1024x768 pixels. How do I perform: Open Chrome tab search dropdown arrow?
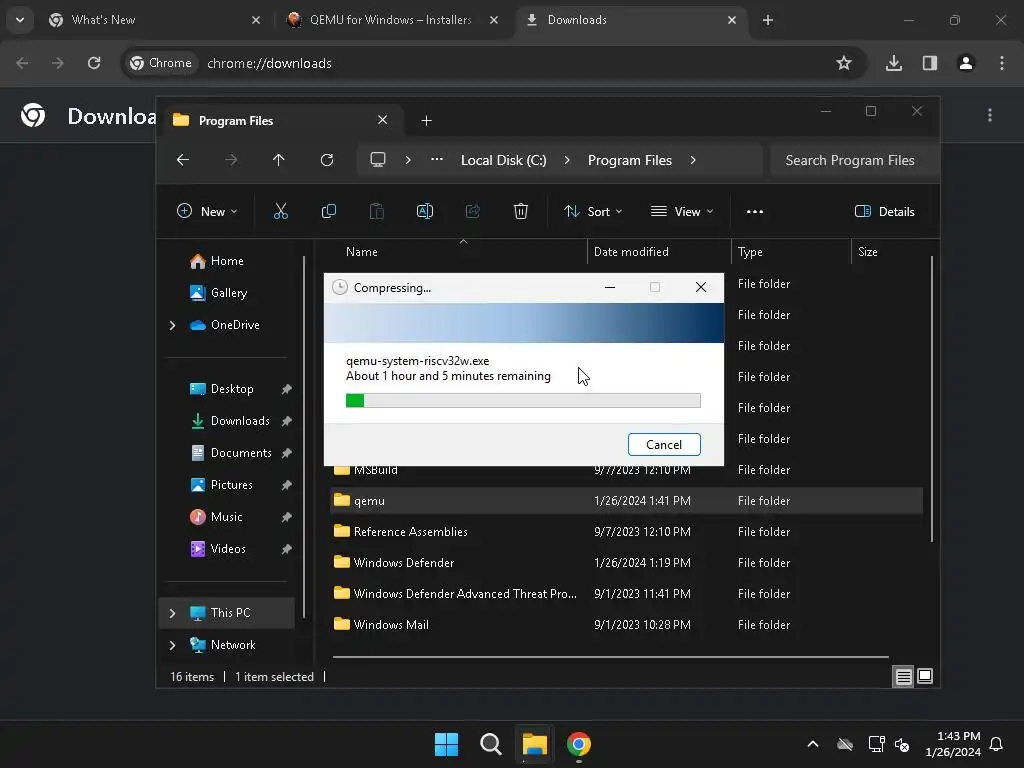(x=20, y=20)
